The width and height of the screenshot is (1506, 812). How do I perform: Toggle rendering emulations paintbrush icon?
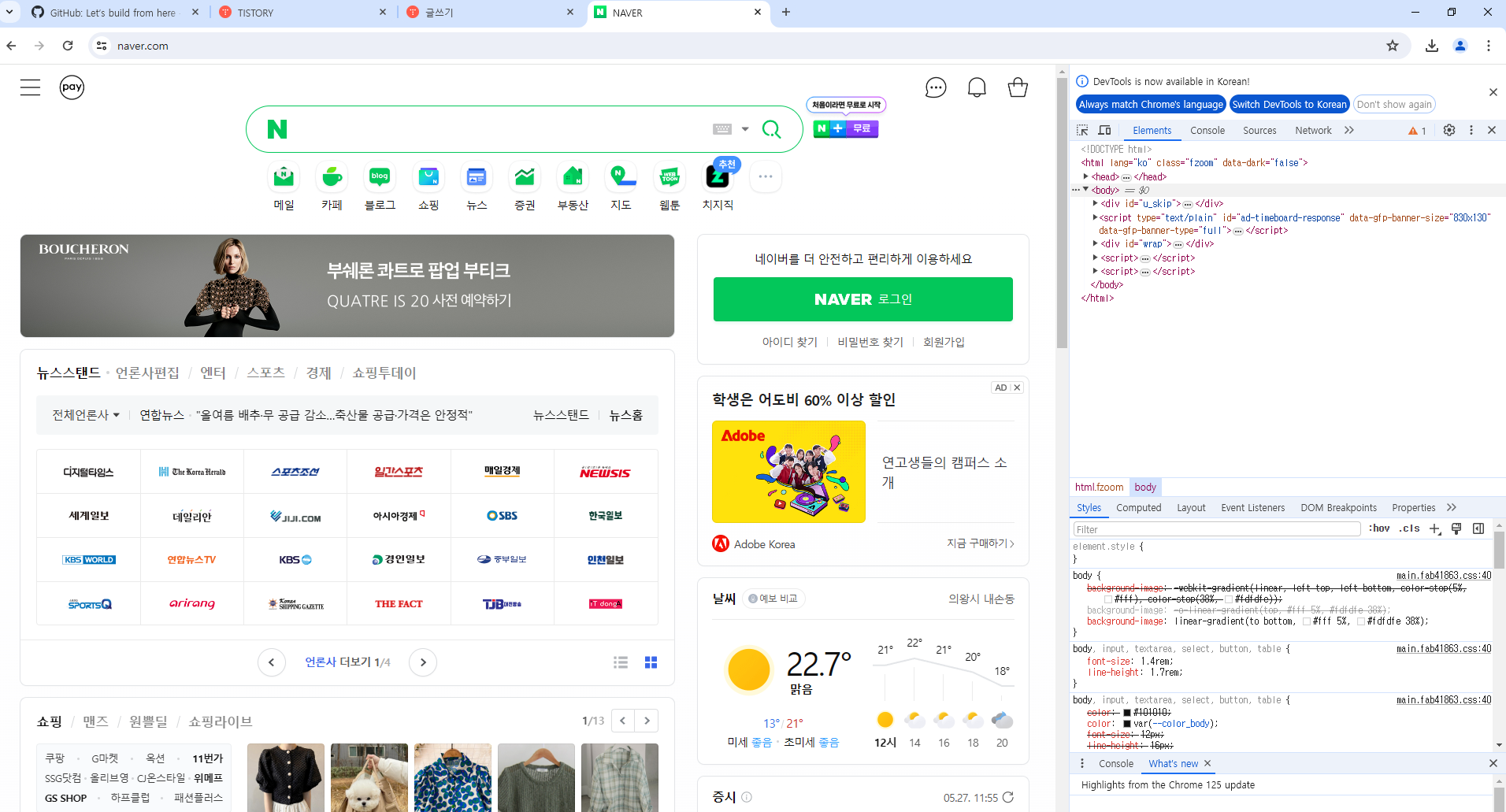pos(1456,528)
